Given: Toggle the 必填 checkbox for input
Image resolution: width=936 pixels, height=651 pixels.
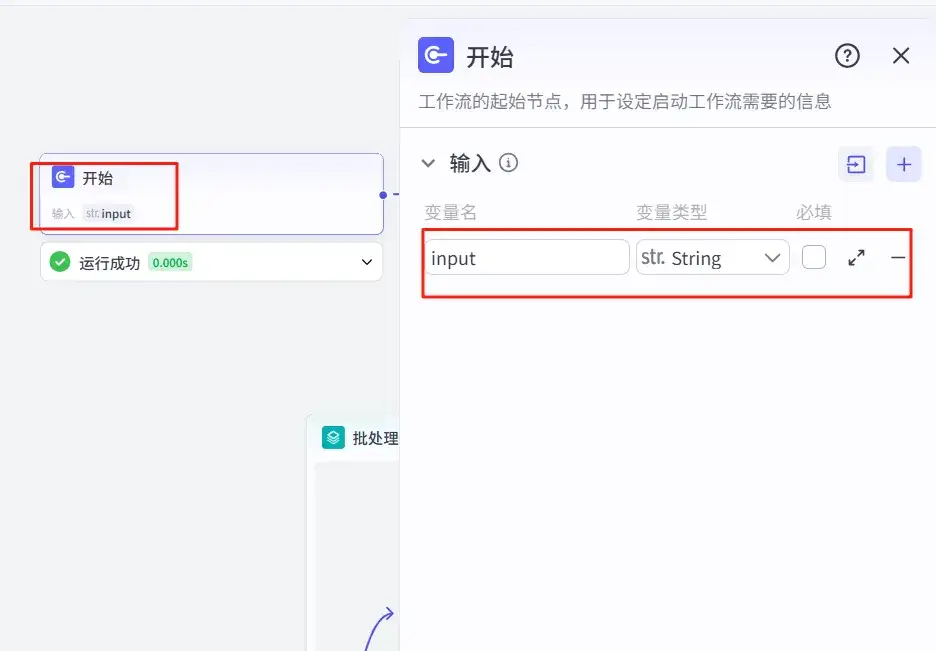Looking at the screenshot, I should coord(814,257).
